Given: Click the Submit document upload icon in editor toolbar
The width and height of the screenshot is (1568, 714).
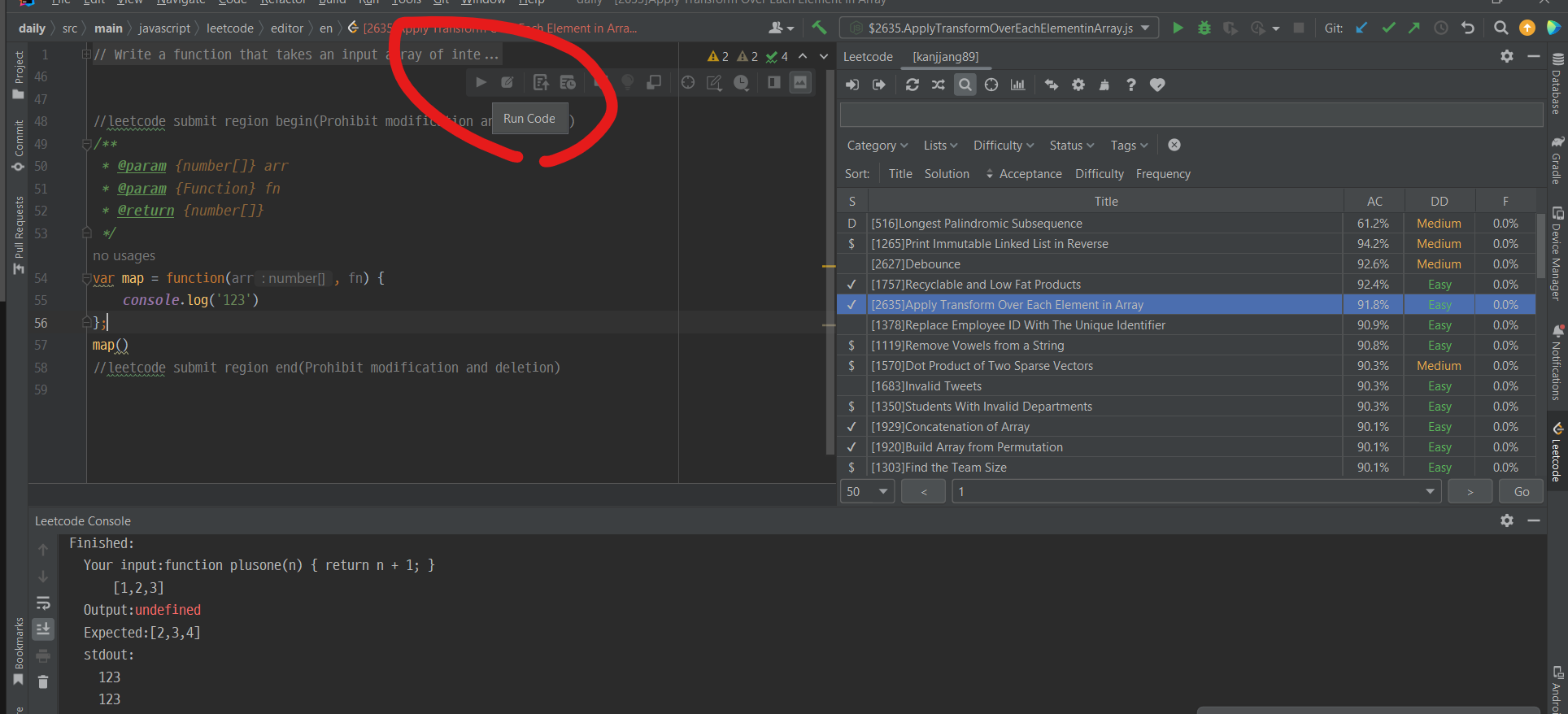Looking at the screenshot, I should (541, 82).
